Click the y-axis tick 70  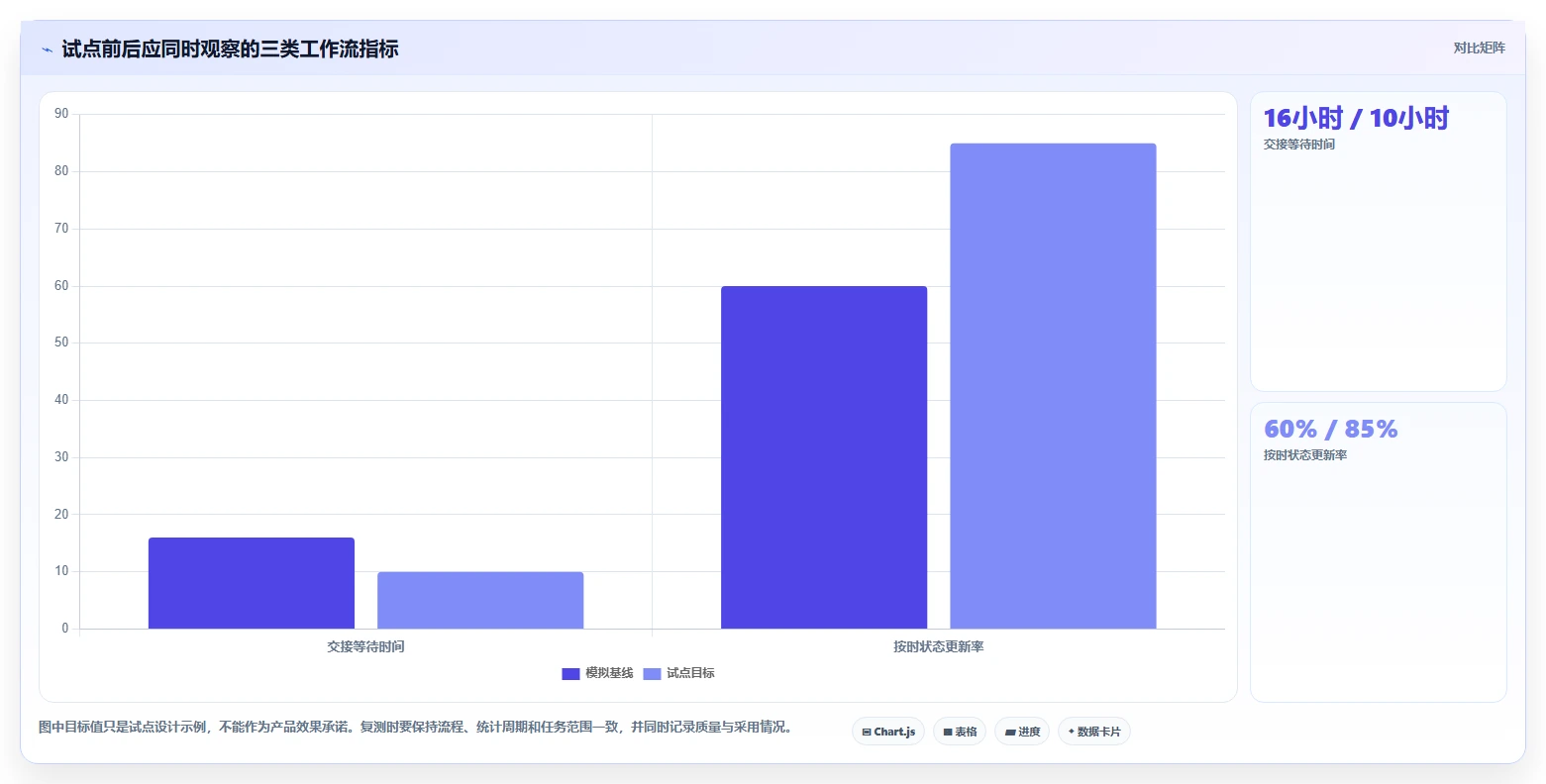[x=62, y=229]
